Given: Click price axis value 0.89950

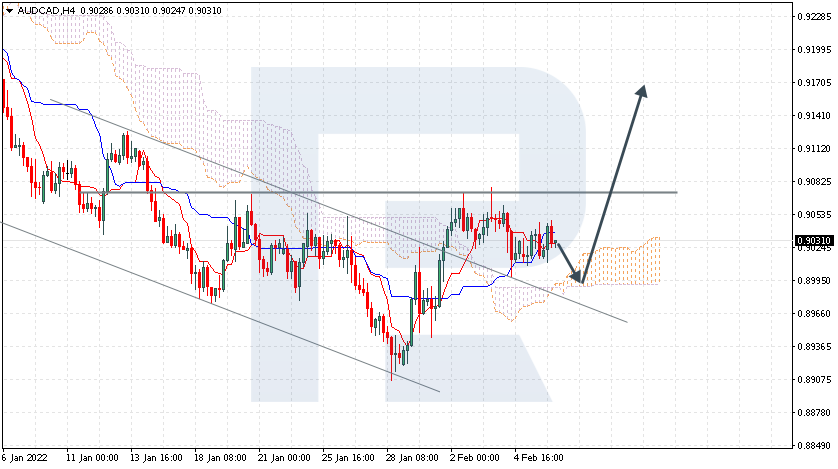Looking at the screenshot, I should pos(814,280).
